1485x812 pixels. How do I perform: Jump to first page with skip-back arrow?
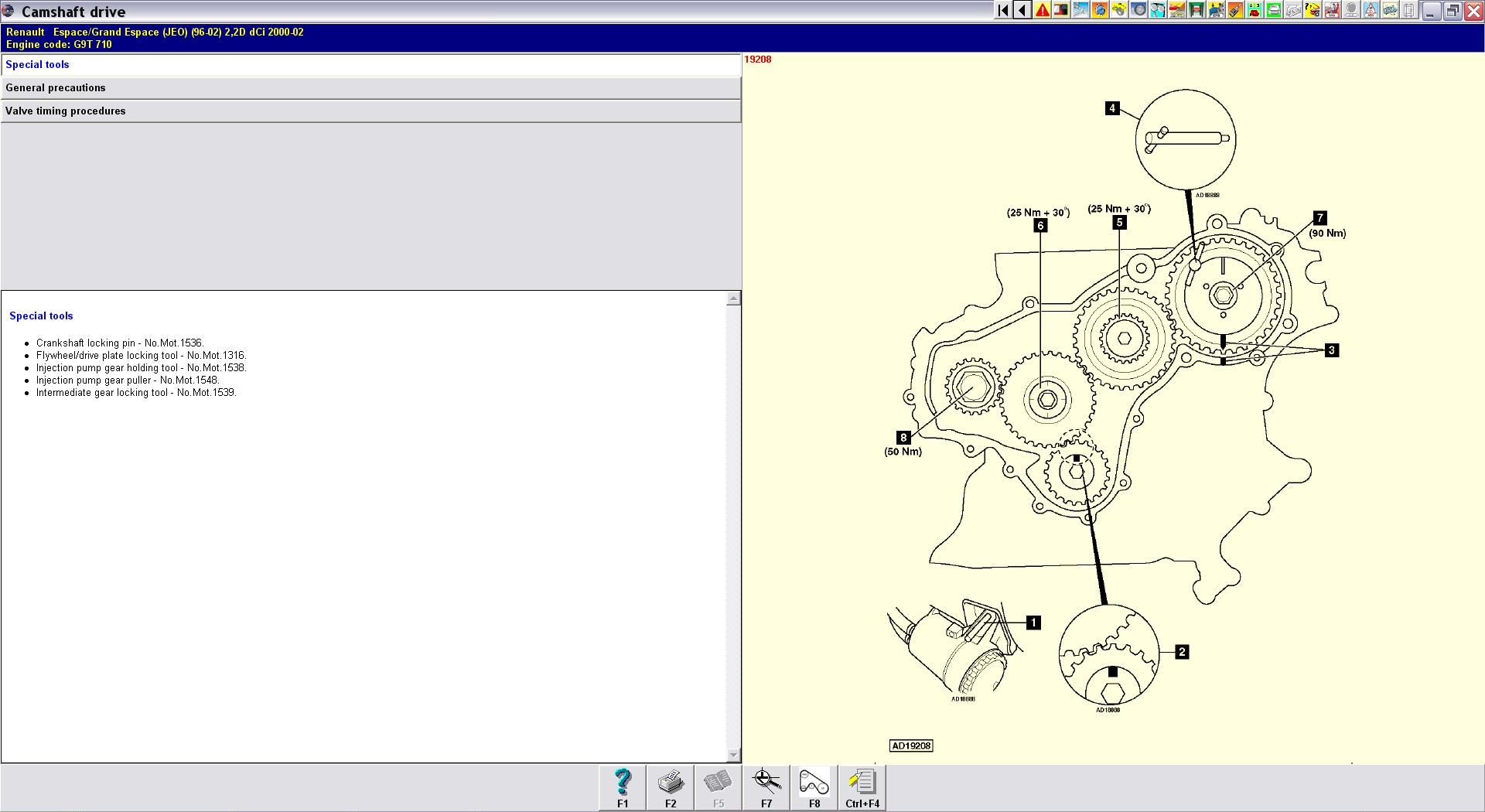1003,10
